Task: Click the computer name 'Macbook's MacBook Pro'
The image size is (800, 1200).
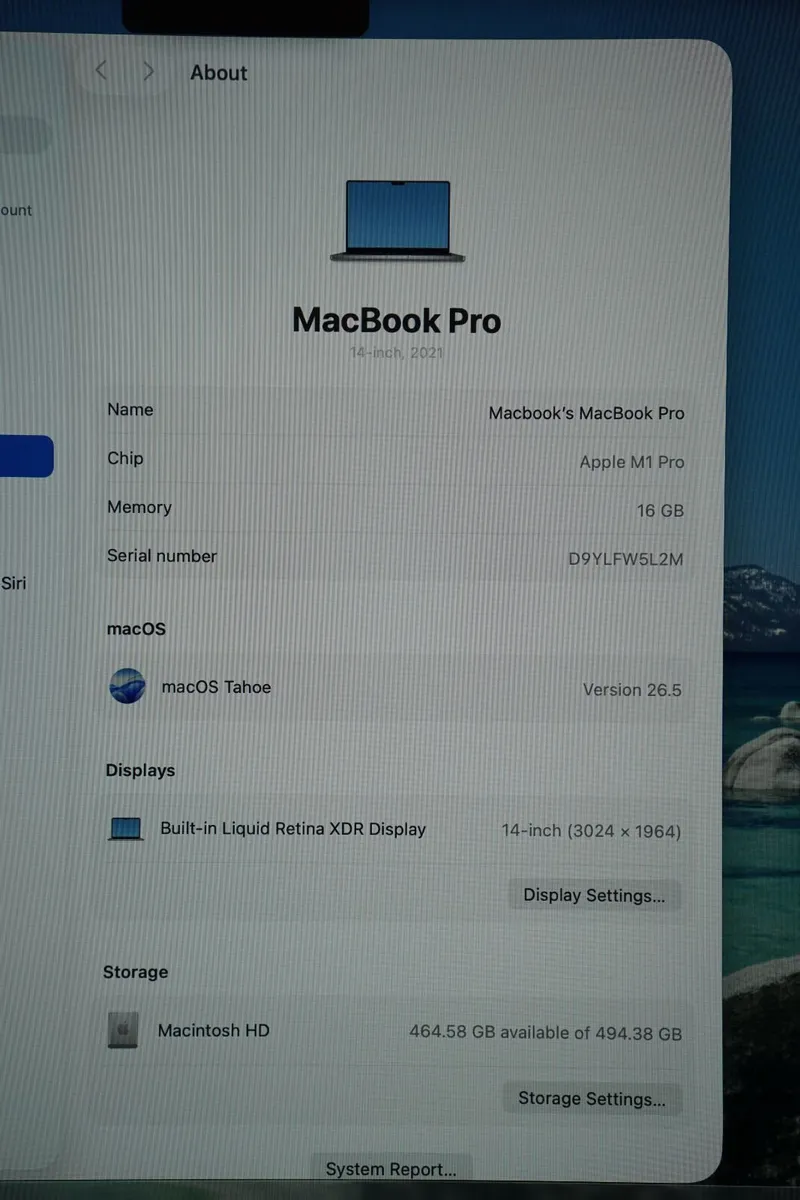Action: coord(586,413)
